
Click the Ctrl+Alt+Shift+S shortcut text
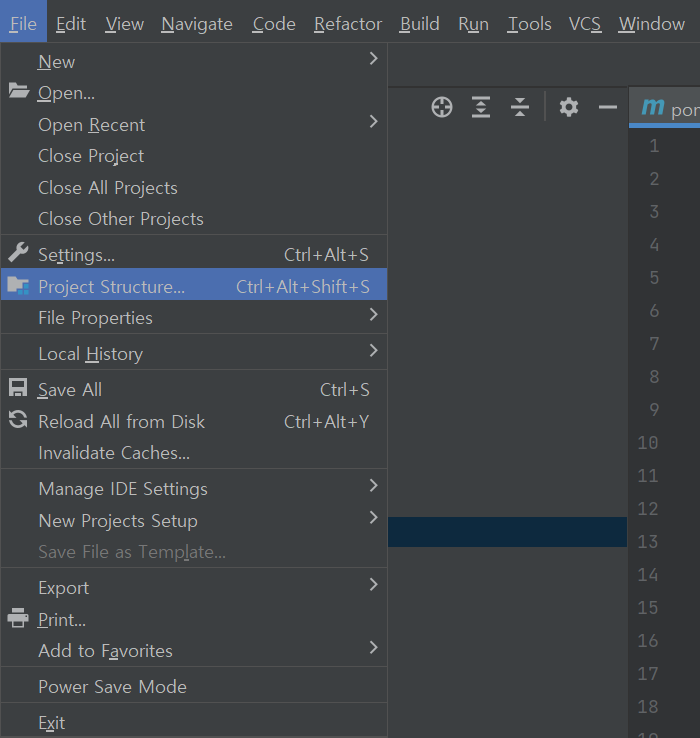point(303,286)
